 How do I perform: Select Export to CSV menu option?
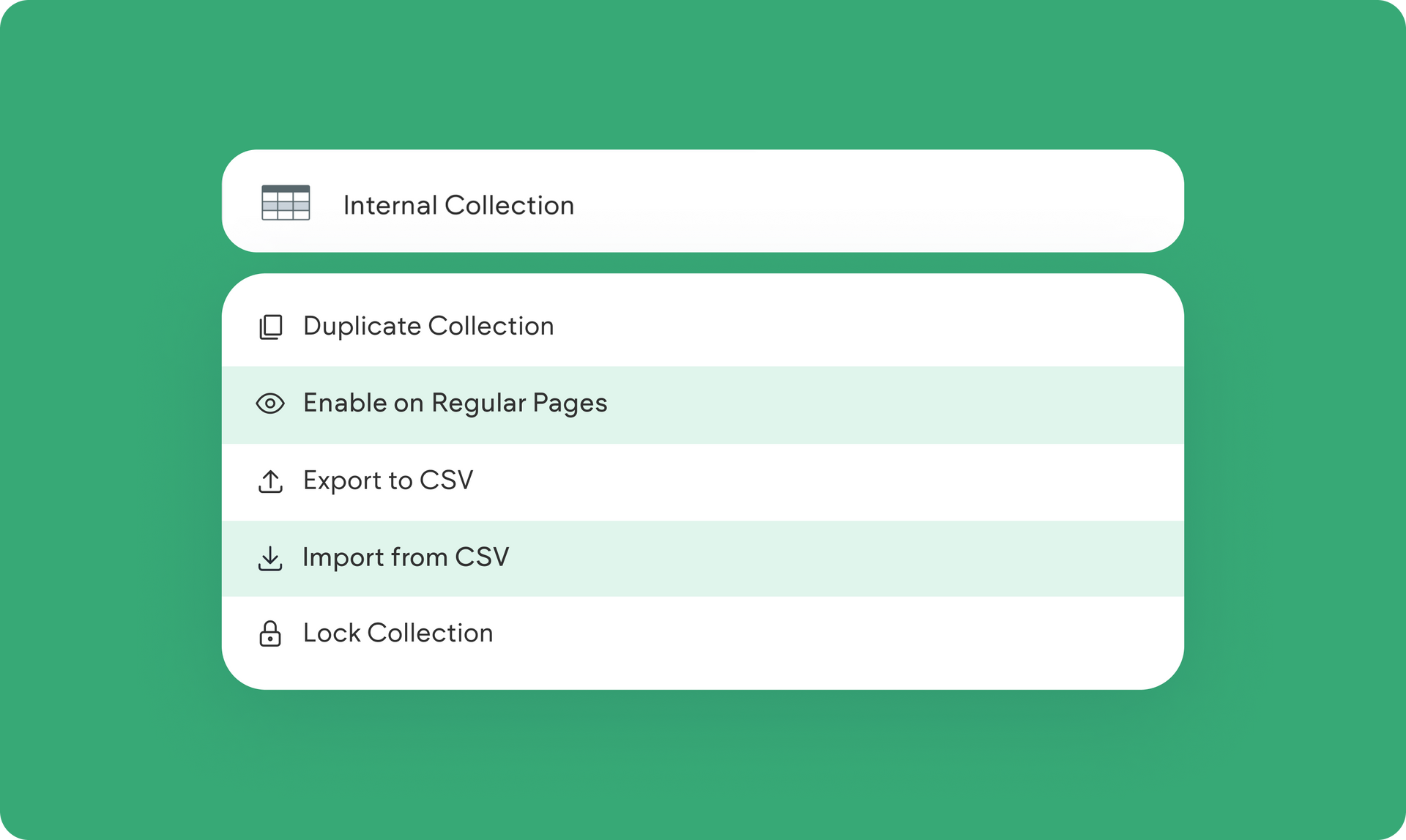point(388,480)
